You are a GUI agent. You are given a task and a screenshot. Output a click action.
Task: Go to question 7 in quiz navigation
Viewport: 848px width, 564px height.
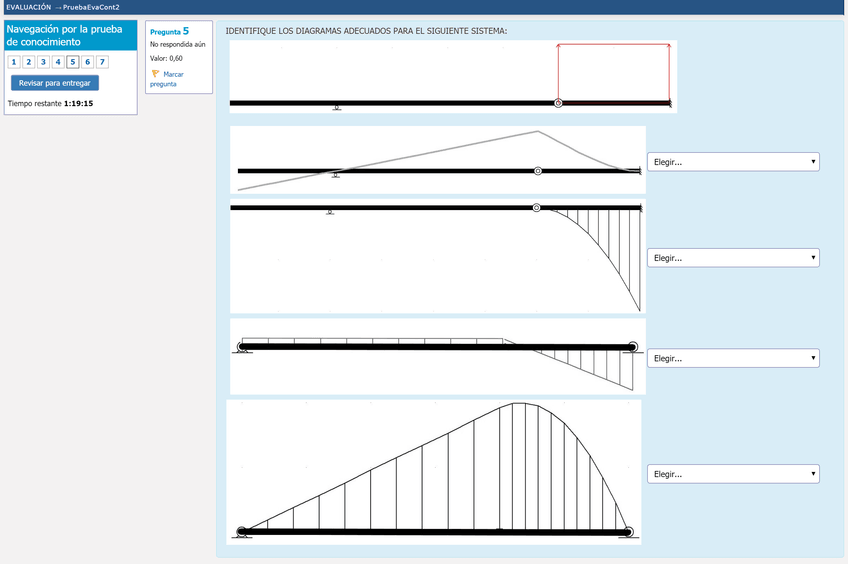tap(102, 62)
